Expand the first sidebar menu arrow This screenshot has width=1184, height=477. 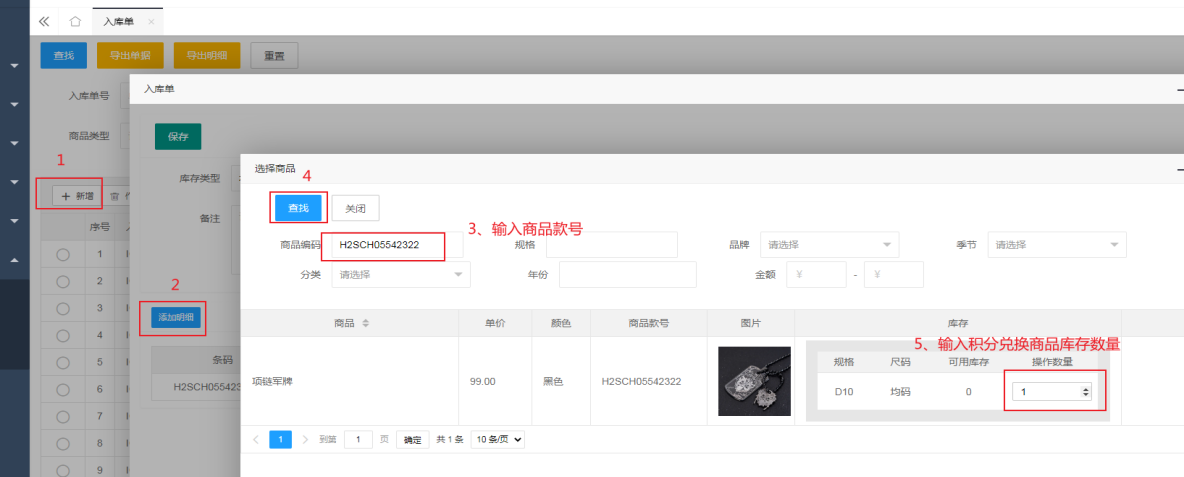[x=14, y=66]
